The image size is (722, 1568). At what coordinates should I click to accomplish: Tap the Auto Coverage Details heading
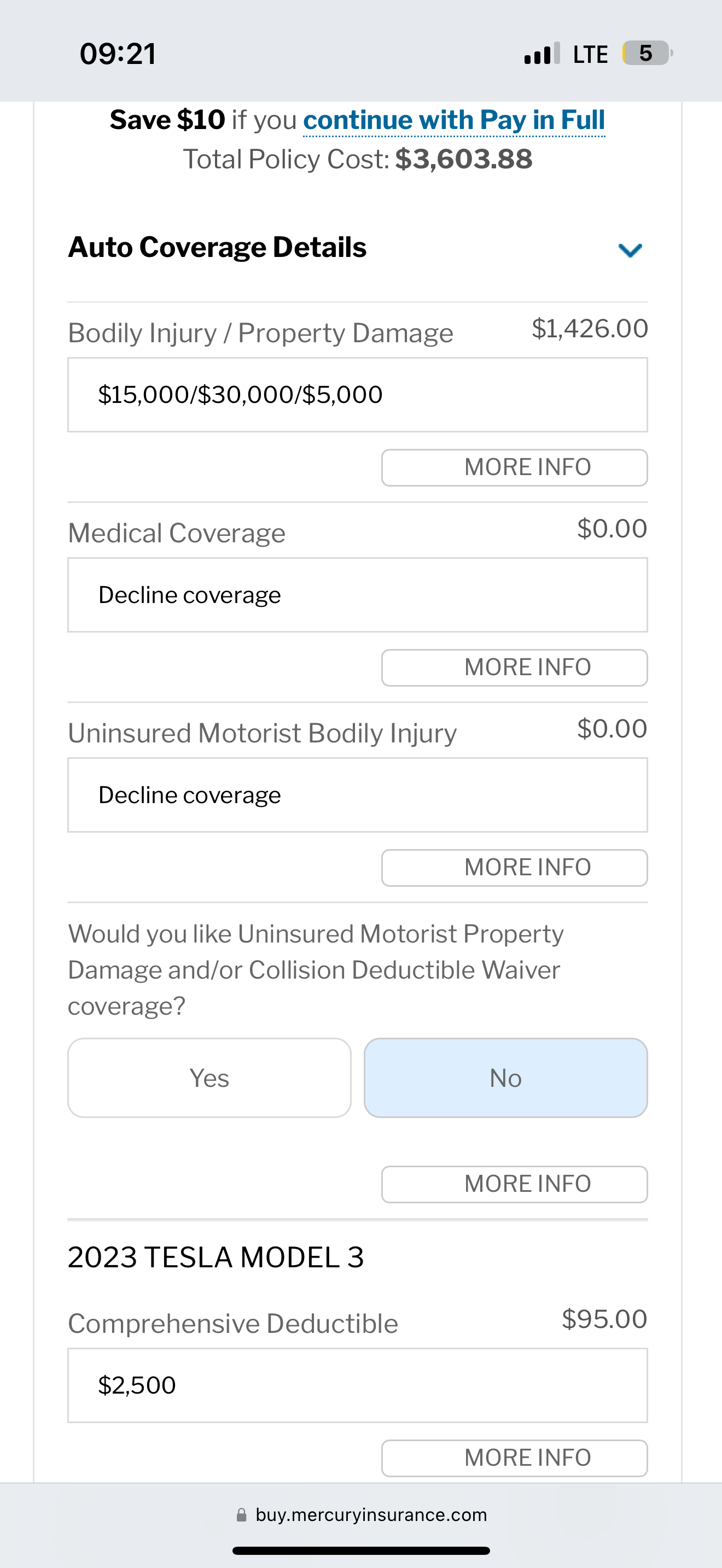point(217,247)
